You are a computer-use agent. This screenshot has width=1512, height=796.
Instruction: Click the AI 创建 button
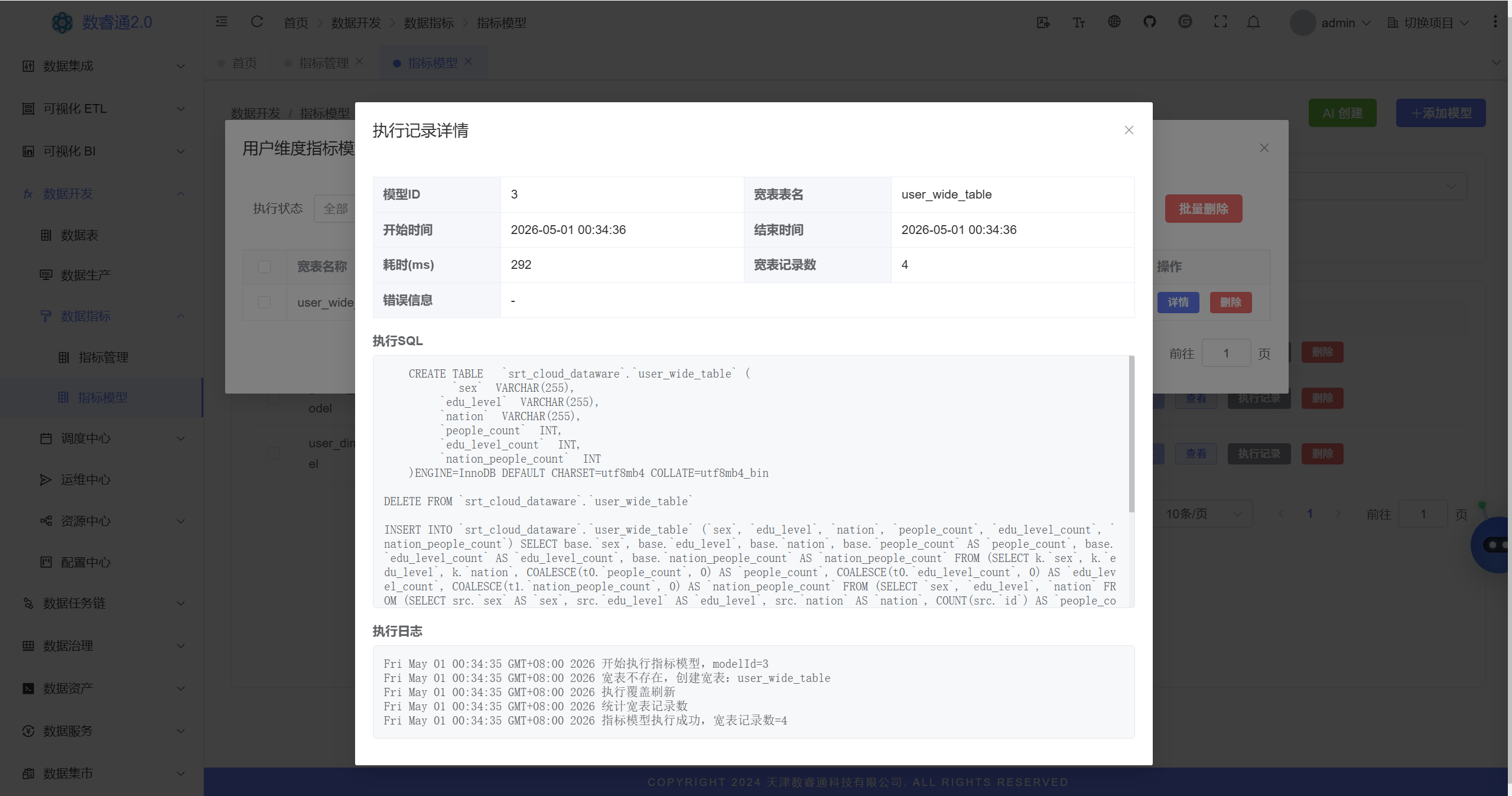[x=1342, y=113]
